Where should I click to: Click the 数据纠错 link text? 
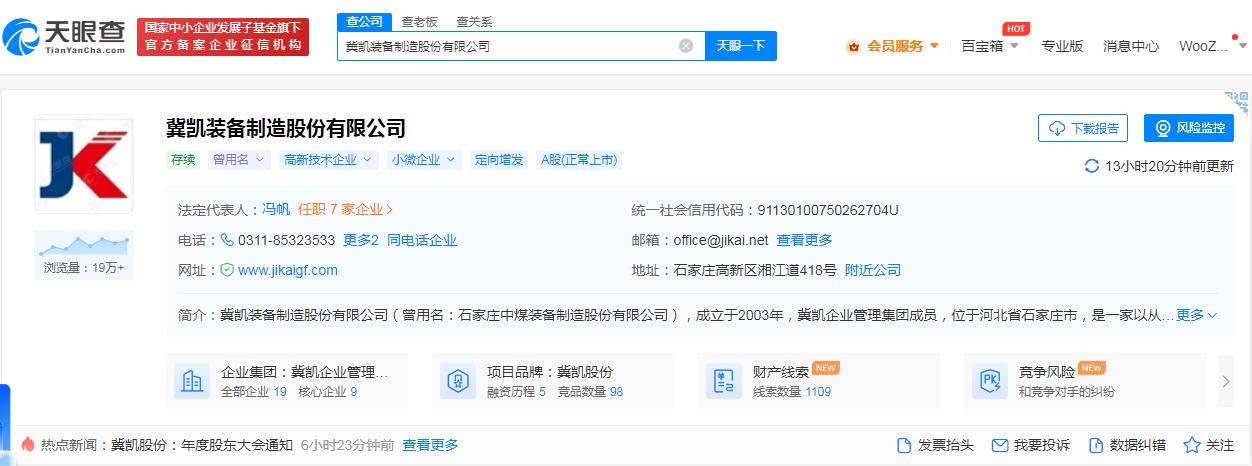coord(1138,445)
